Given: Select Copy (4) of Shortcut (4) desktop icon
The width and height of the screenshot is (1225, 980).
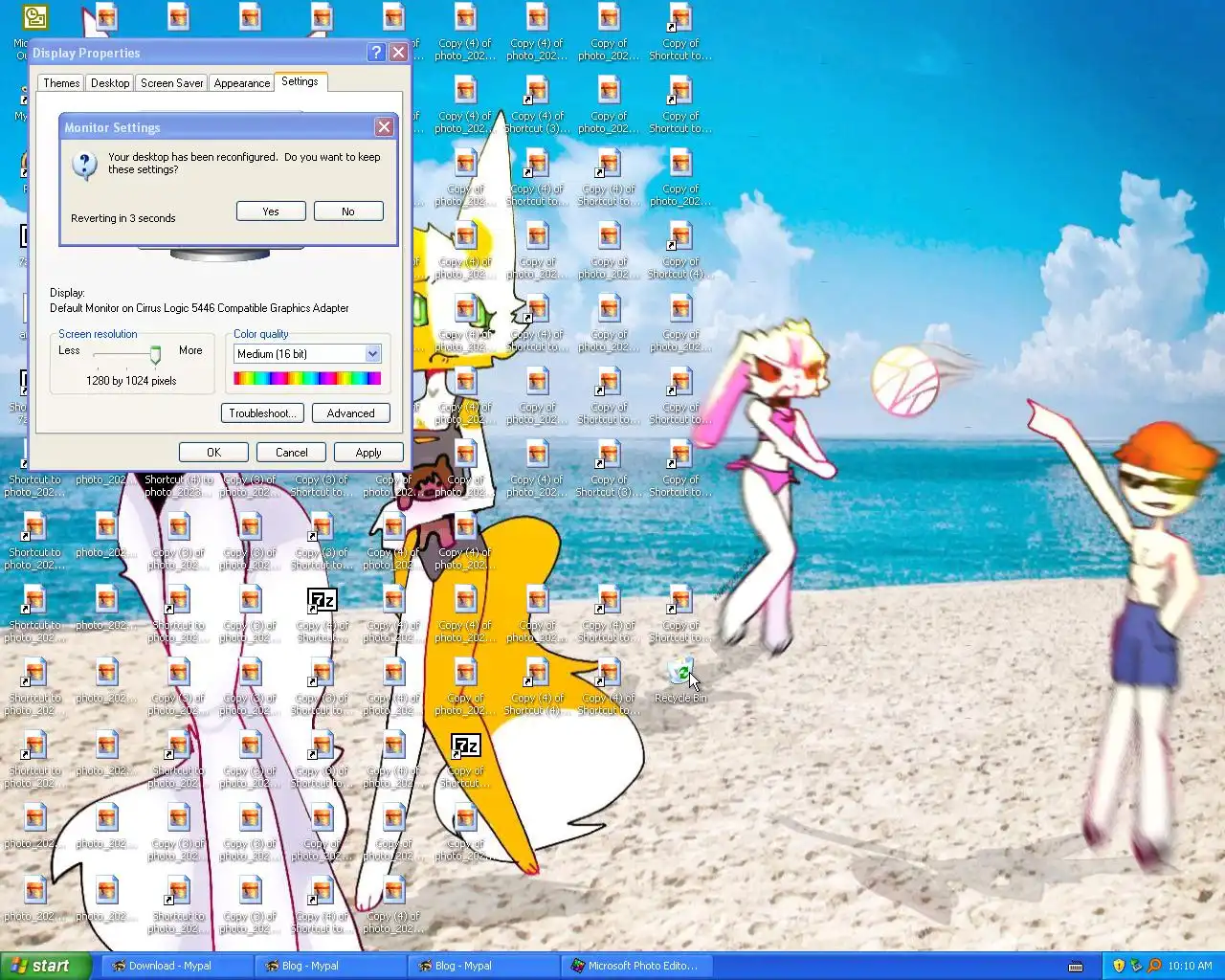Looking at the screenshot, I should tap(537, 685).
